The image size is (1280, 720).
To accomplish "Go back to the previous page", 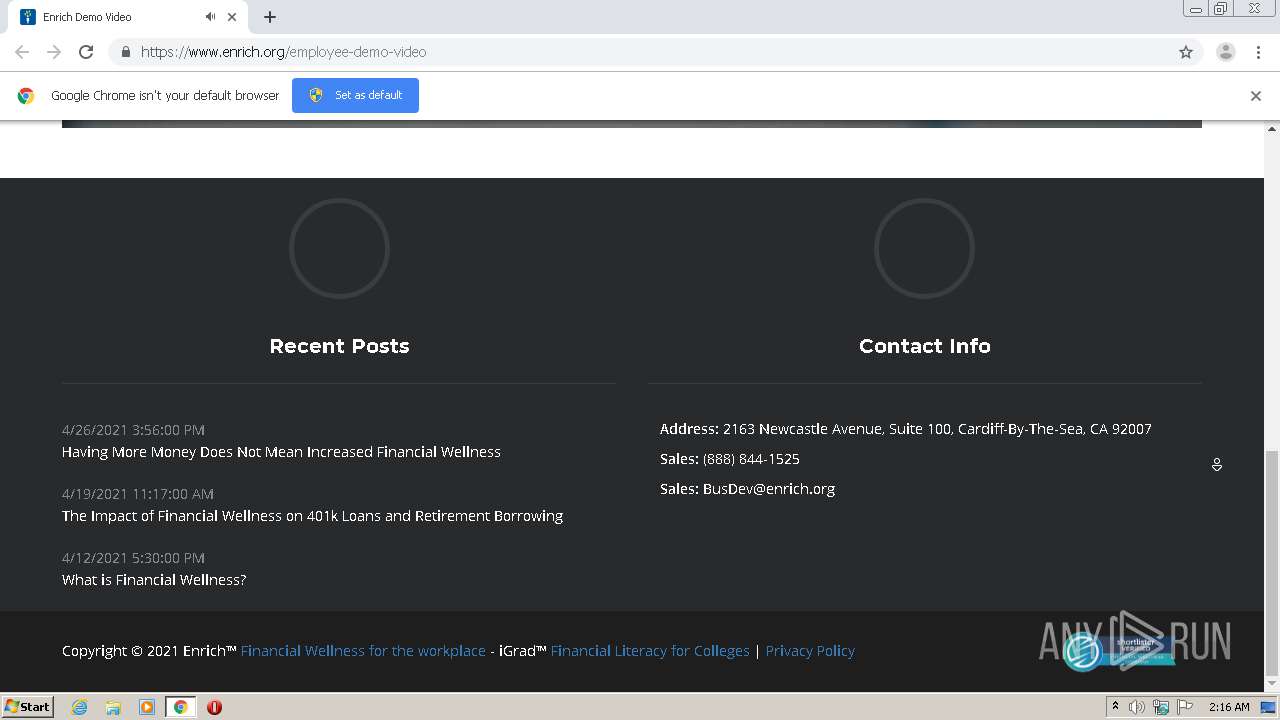I will [22, 52].
